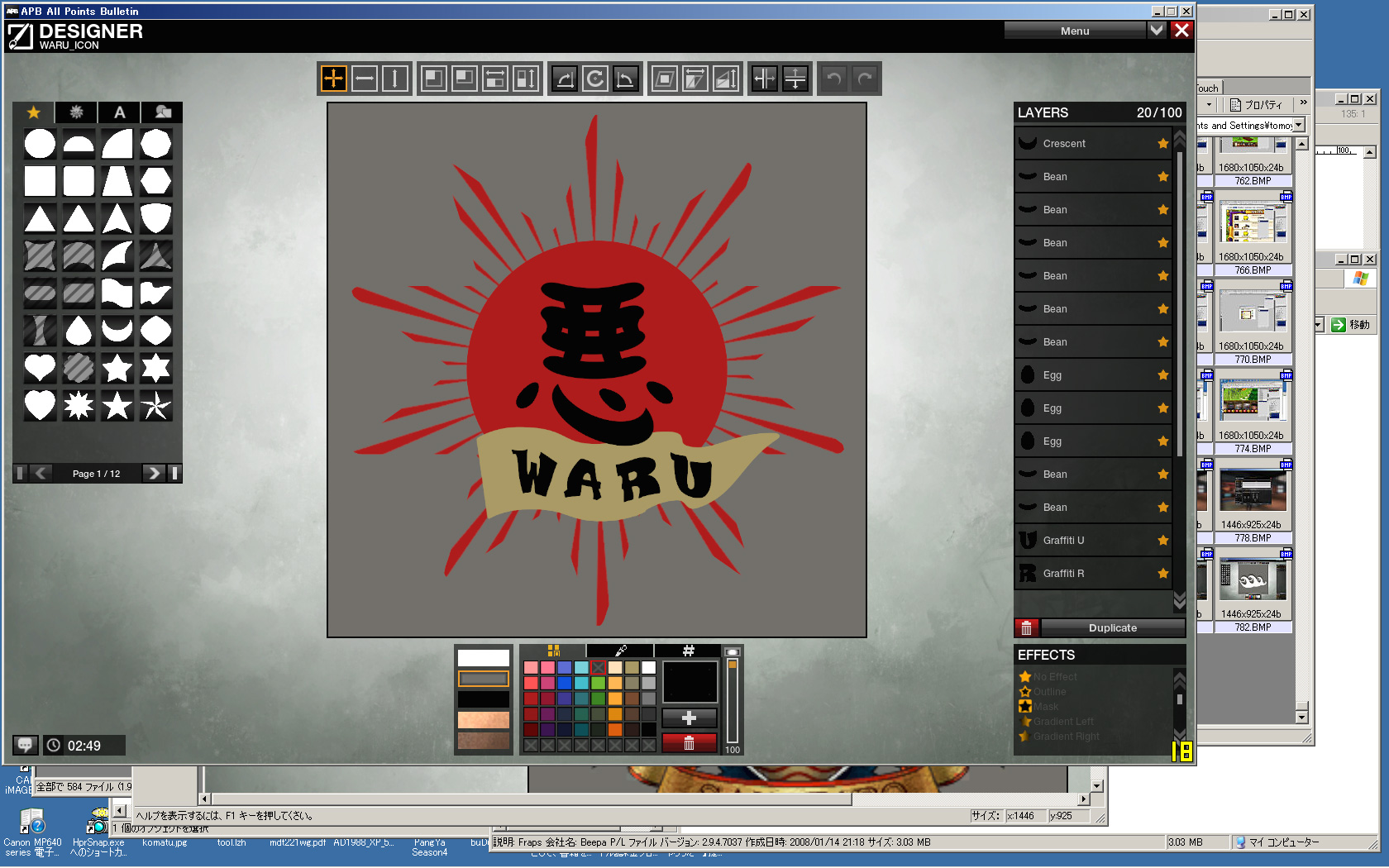Delete the selected layer with trash icon
The width and height of the screenshot is (1389, 868).
1026,628
